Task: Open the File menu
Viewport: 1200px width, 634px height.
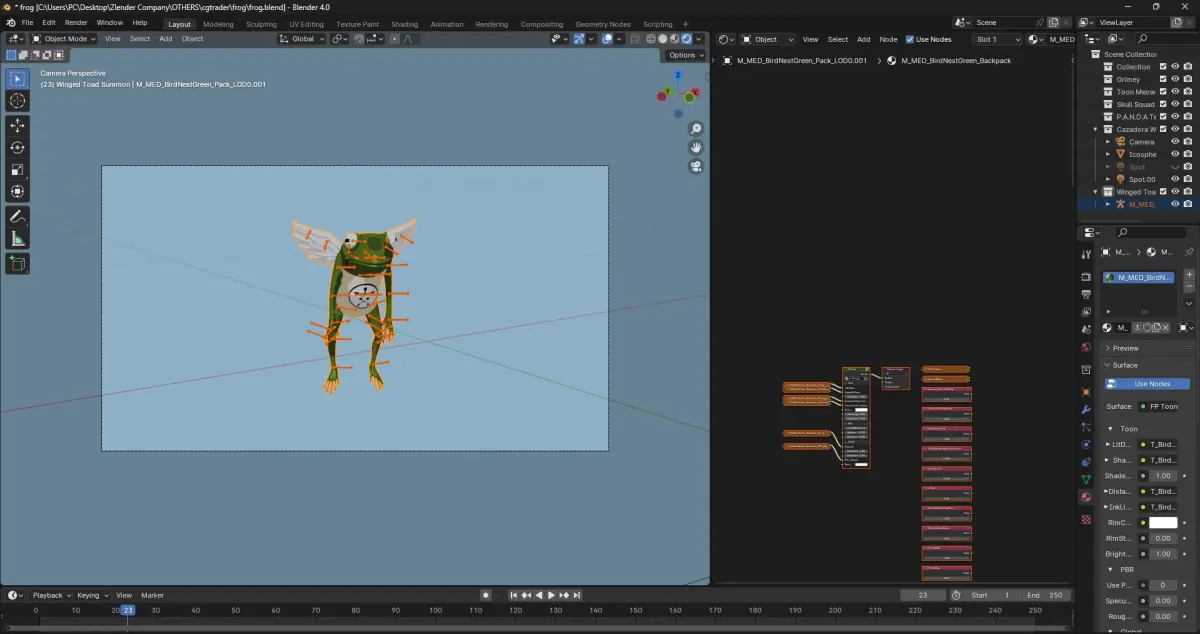Action: (x=27, y=22)
